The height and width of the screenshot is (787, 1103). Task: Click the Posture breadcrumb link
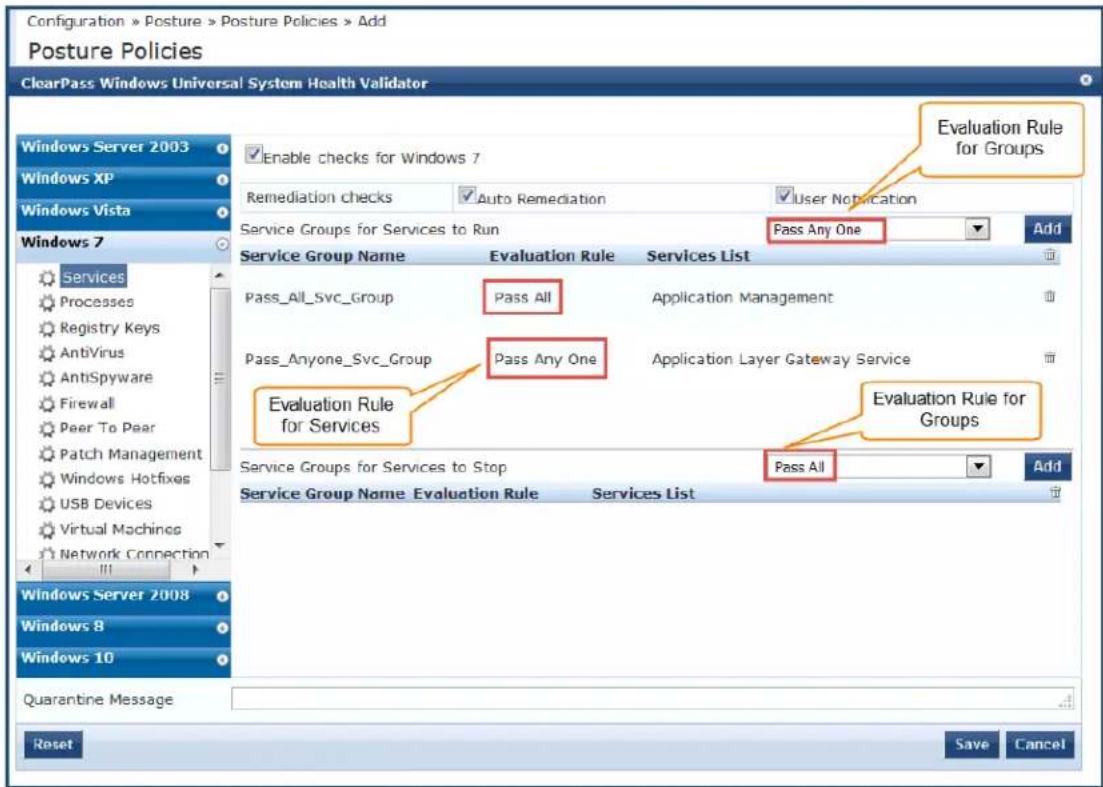(x=173, y=21)
